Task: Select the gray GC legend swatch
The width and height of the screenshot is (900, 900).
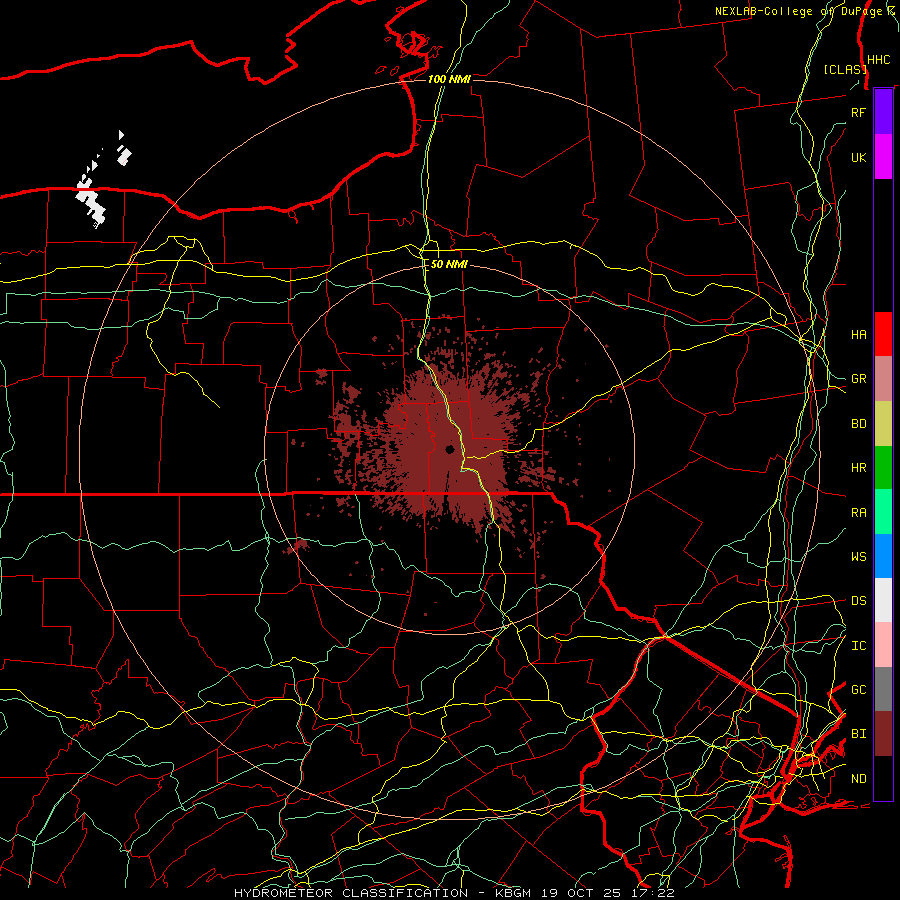Action: (883, 689)
